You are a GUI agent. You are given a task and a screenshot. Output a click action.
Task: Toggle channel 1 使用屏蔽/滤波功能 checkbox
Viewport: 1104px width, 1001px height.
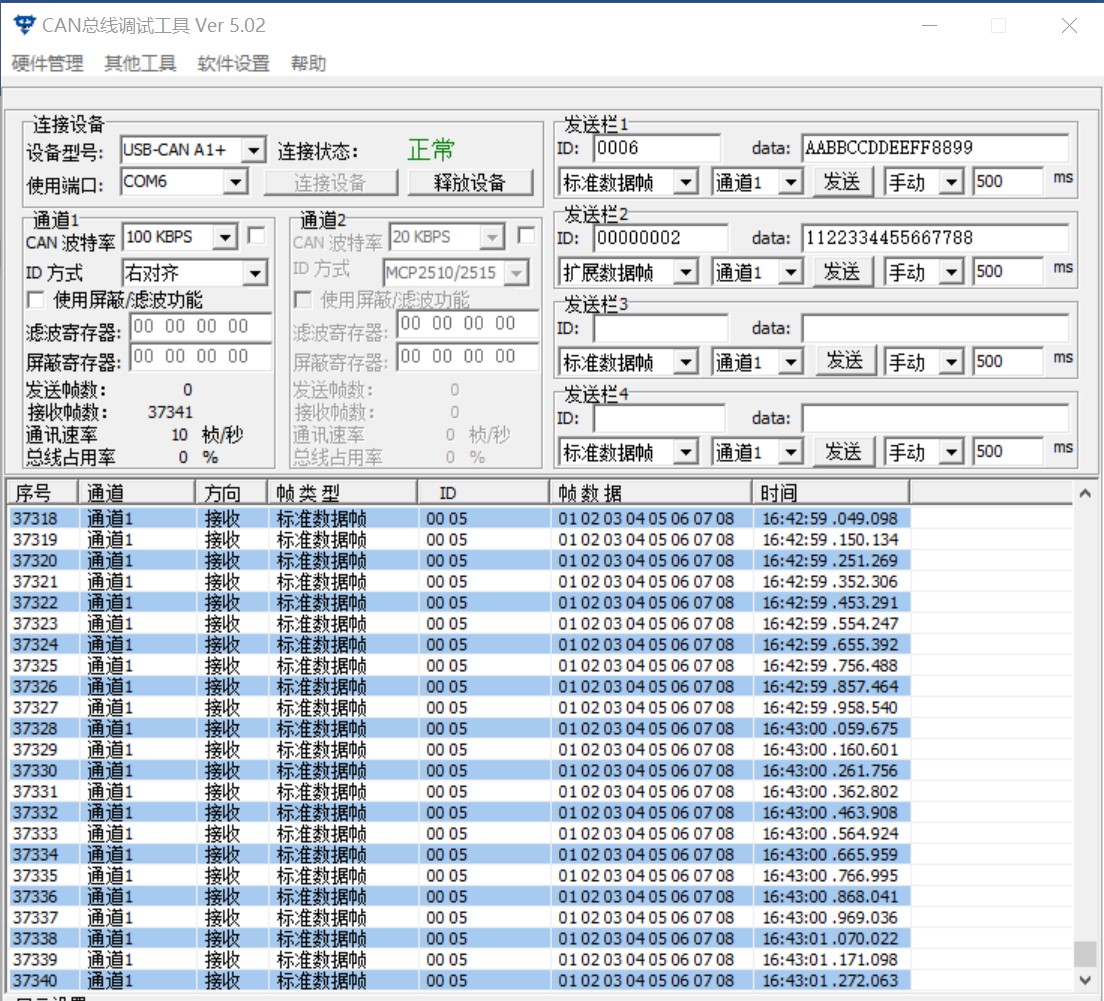pyautogui.click(x=36, y=299)
